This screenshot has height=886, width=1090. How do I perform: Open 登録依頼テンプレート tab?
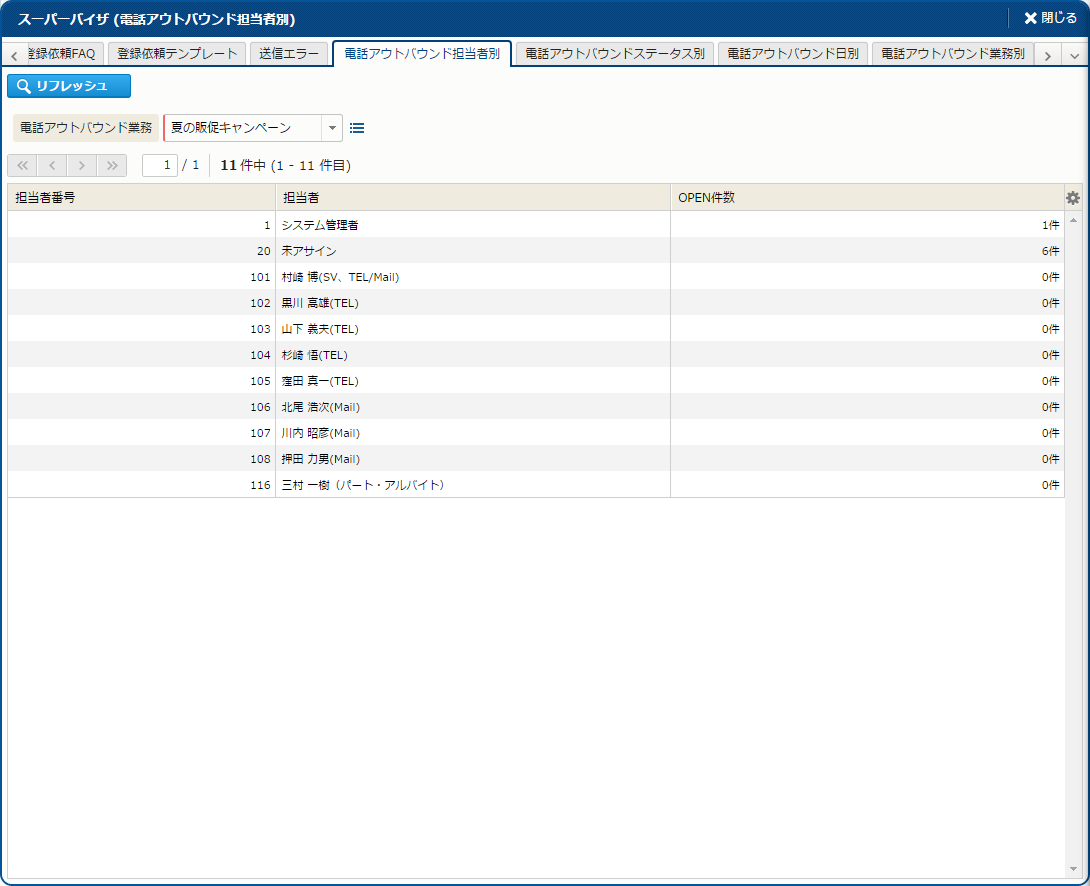pos(177,54)
